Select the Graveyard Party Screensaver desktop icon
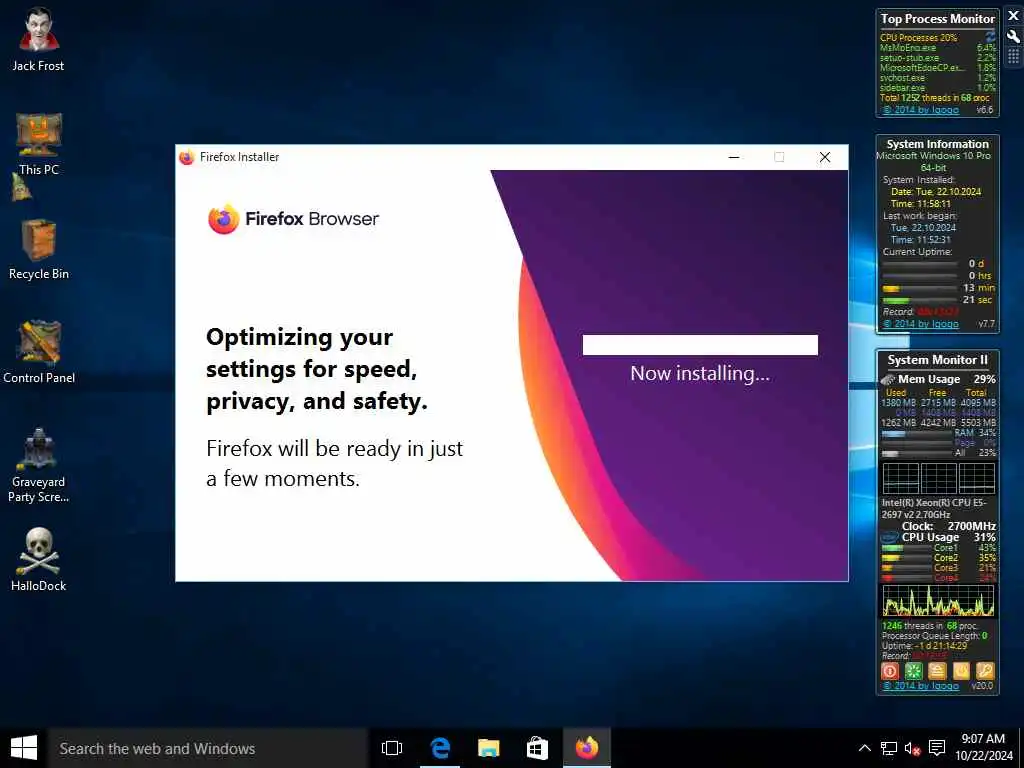1024x768 pixels. tap(39, 465)
